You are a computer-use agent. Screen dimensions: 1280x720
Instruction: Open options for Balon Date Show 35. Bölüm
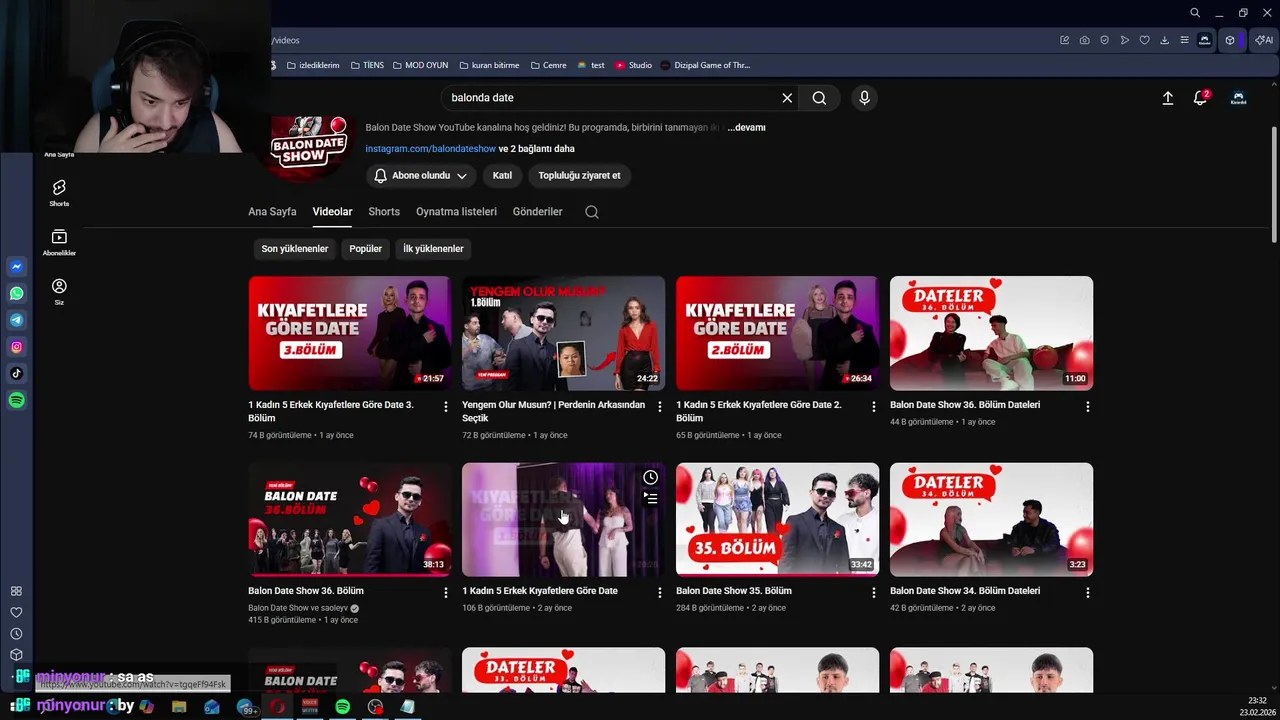873,592
